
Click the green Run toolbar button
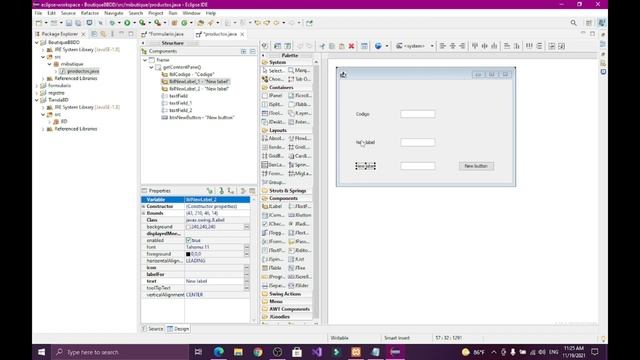pos(127,23)
